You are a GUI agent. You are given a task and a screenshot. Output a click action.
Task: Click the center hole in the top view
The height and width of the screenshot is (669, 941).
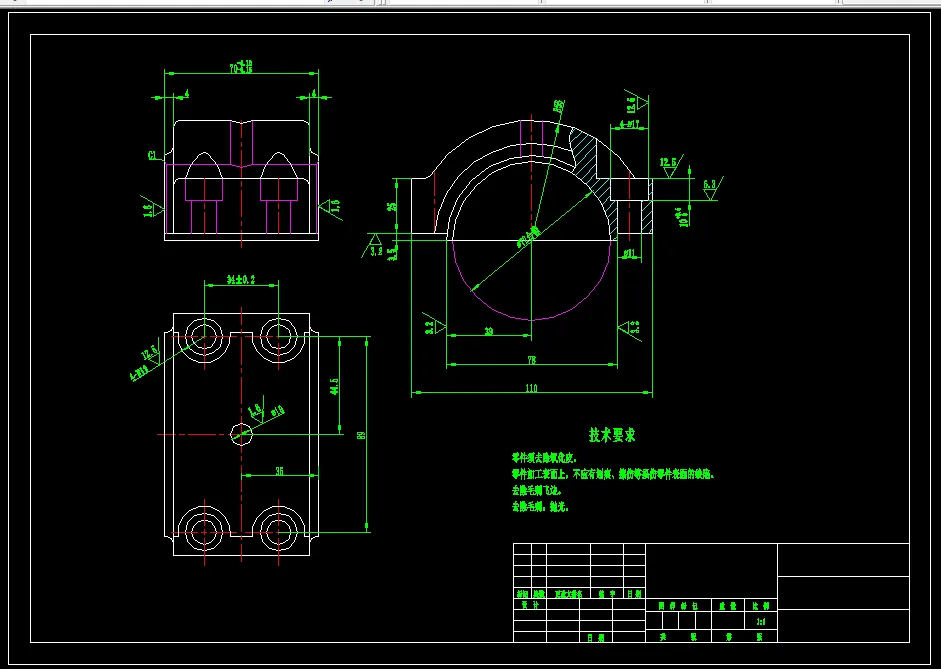coord(239,434)
